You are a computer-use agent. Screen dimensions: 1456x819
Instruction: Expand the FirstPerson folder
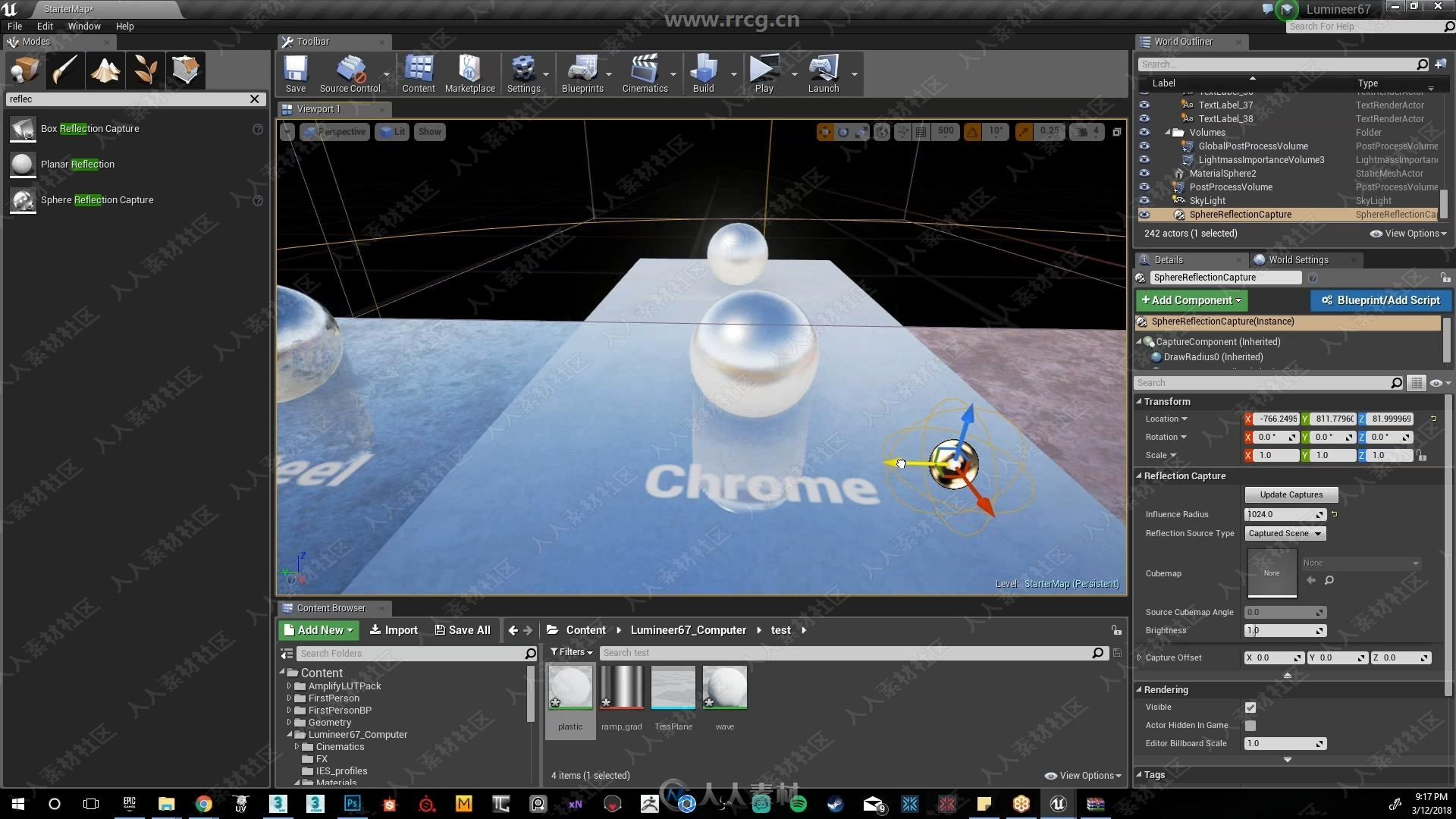(289, 698)
